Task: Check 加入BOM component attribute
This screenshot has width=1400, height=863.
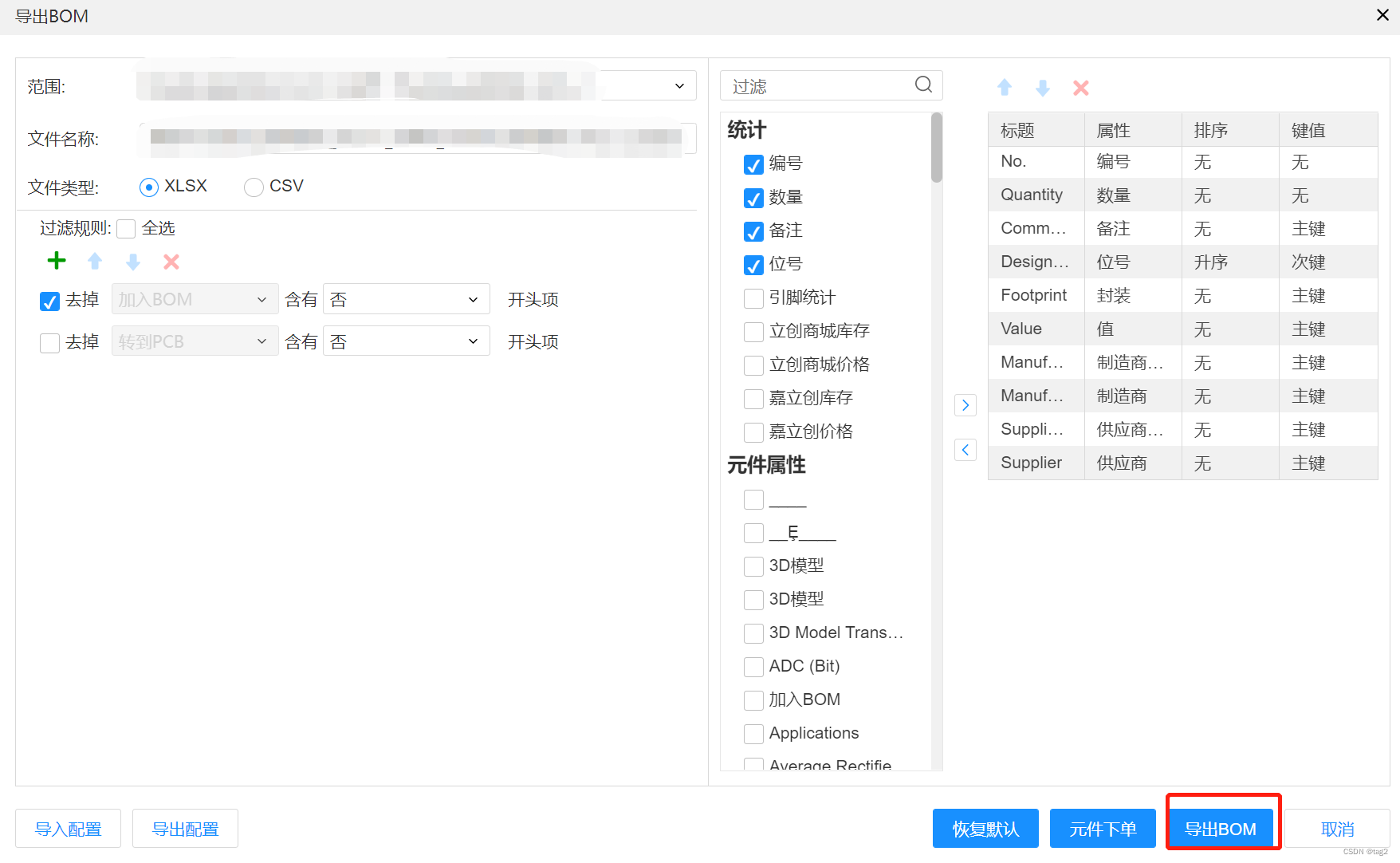Action: 753,700
